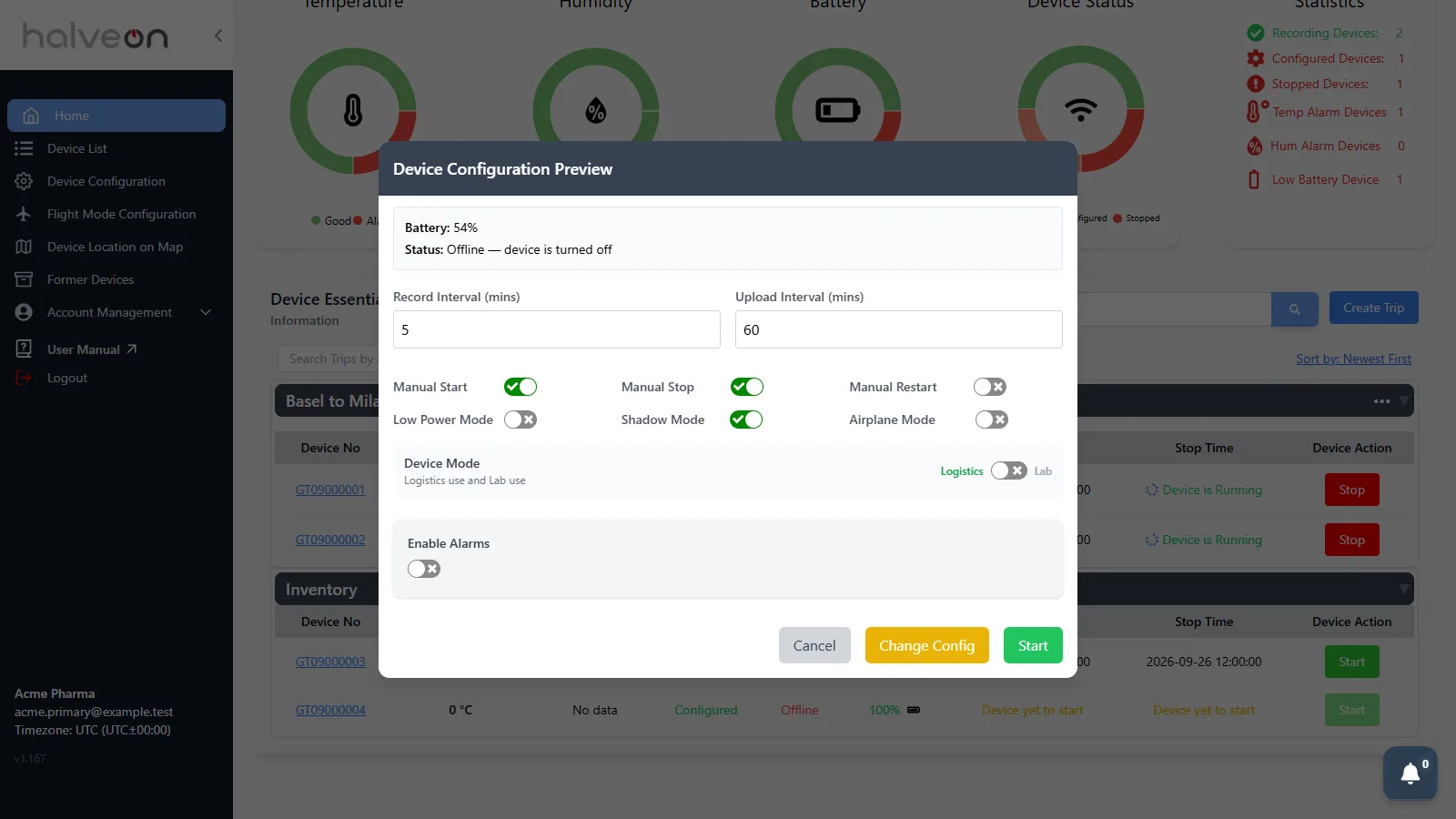The width and height of the screenshot is (1456, 819).
Task: Enable the Manual Restart toggle
Action: (x=990, y=387)
